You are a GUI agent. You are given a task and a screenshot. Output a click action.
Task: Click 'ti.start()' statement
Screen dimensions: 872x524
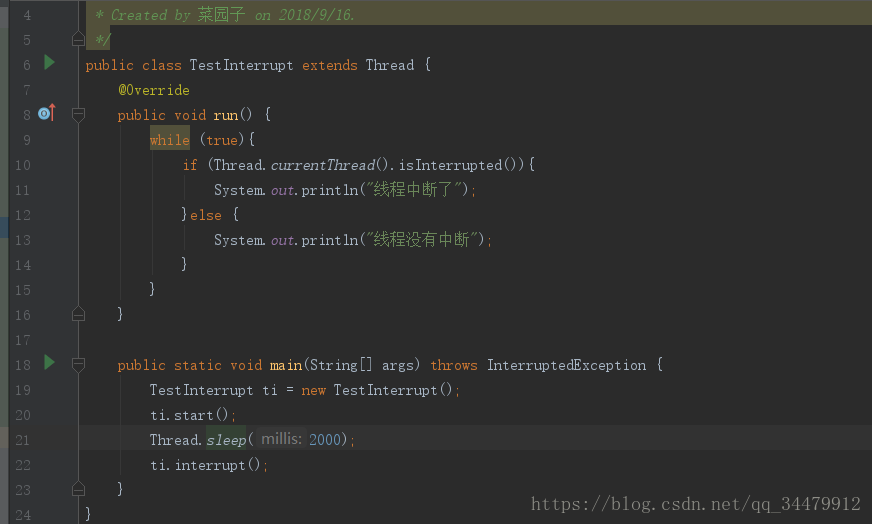[x=192, y=415]
